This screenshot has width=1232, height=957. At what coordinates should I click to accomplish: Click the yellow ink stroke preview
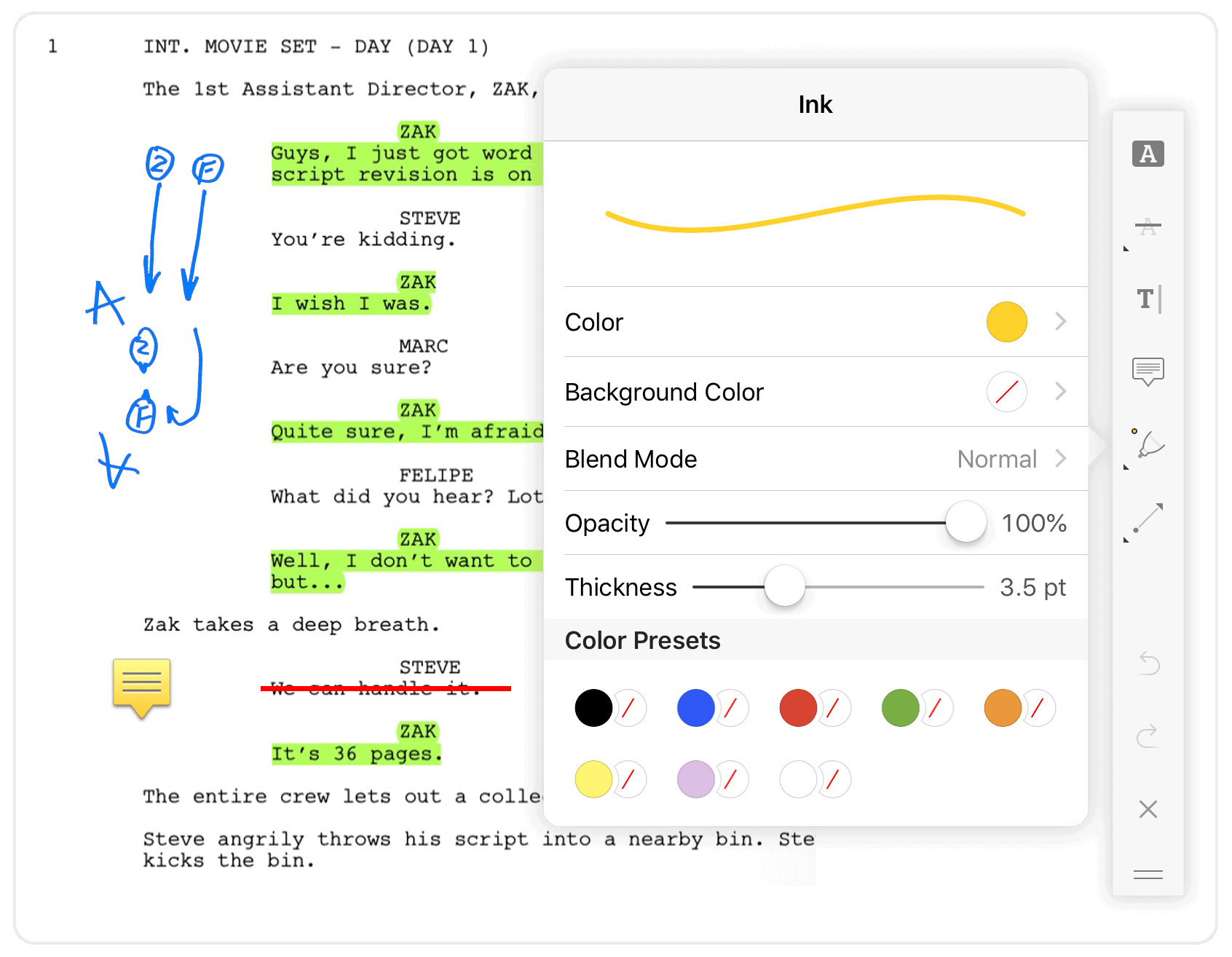(x=816, y=213)
